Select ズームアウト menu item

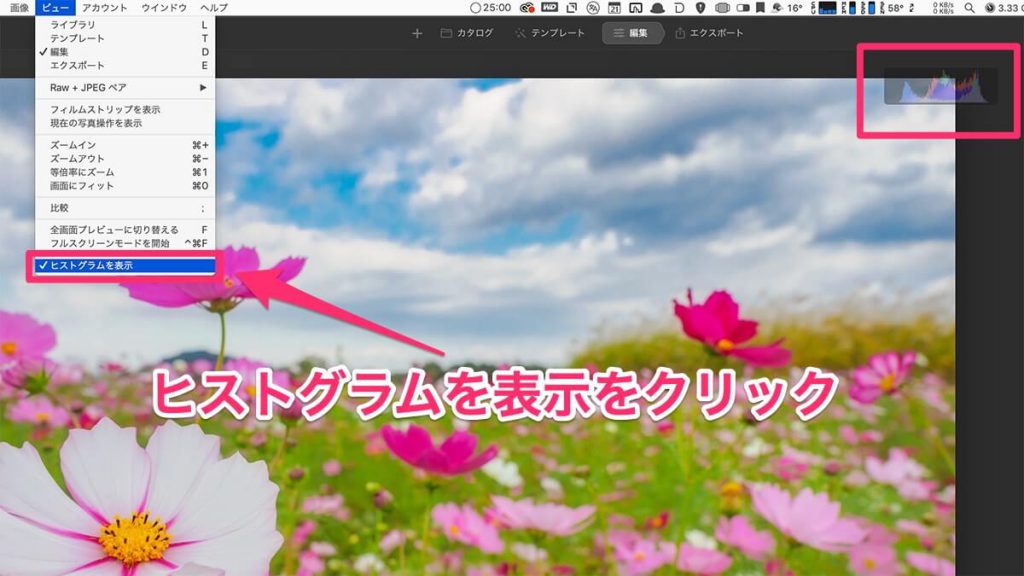[x=125, y=159]
